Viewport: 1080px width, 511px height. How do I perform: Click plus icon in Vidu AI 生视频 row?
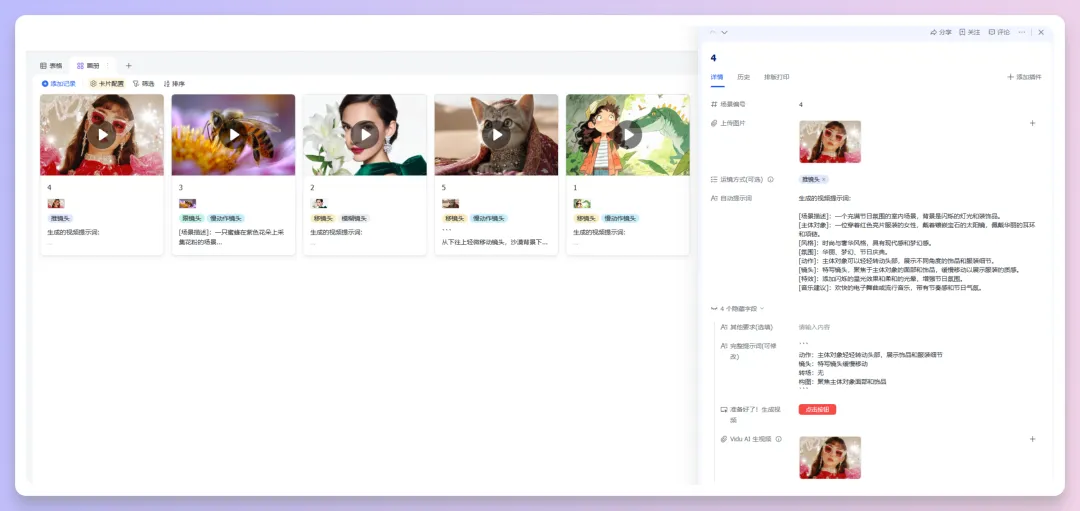point(1032,439)
